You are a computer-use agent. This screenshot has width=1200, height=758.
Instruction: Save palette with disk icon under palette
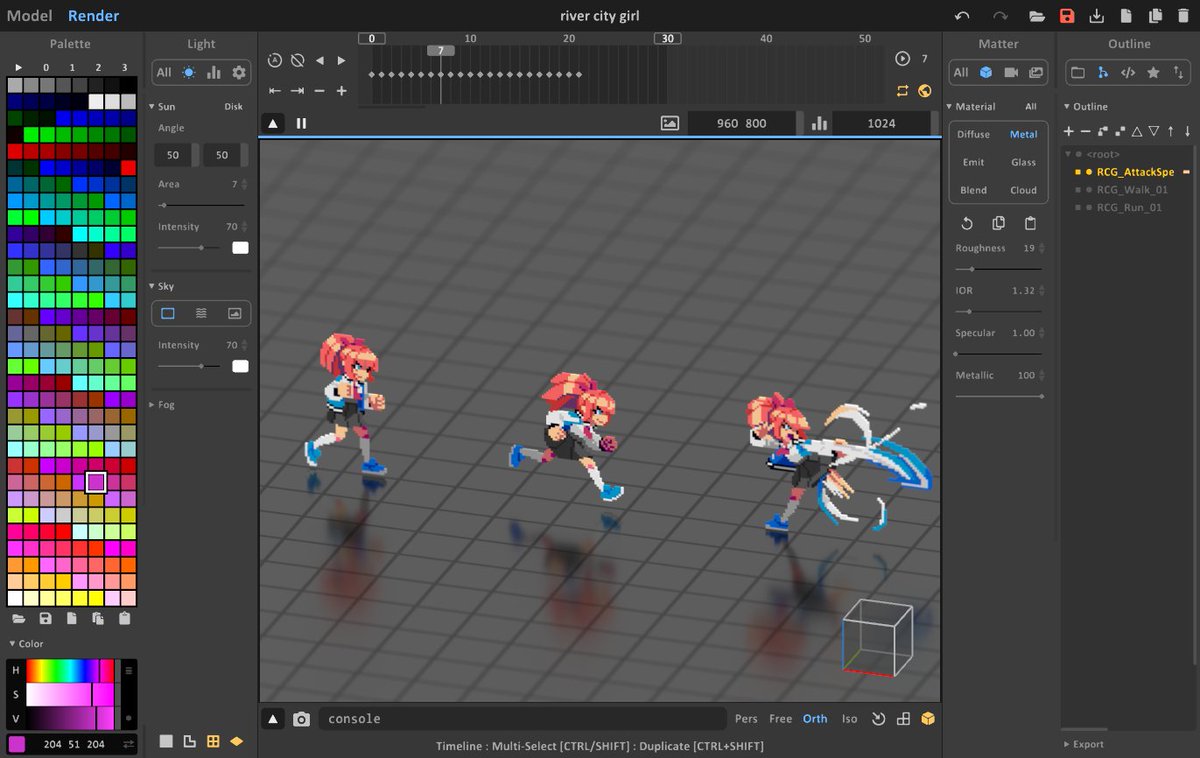(45, 619)
